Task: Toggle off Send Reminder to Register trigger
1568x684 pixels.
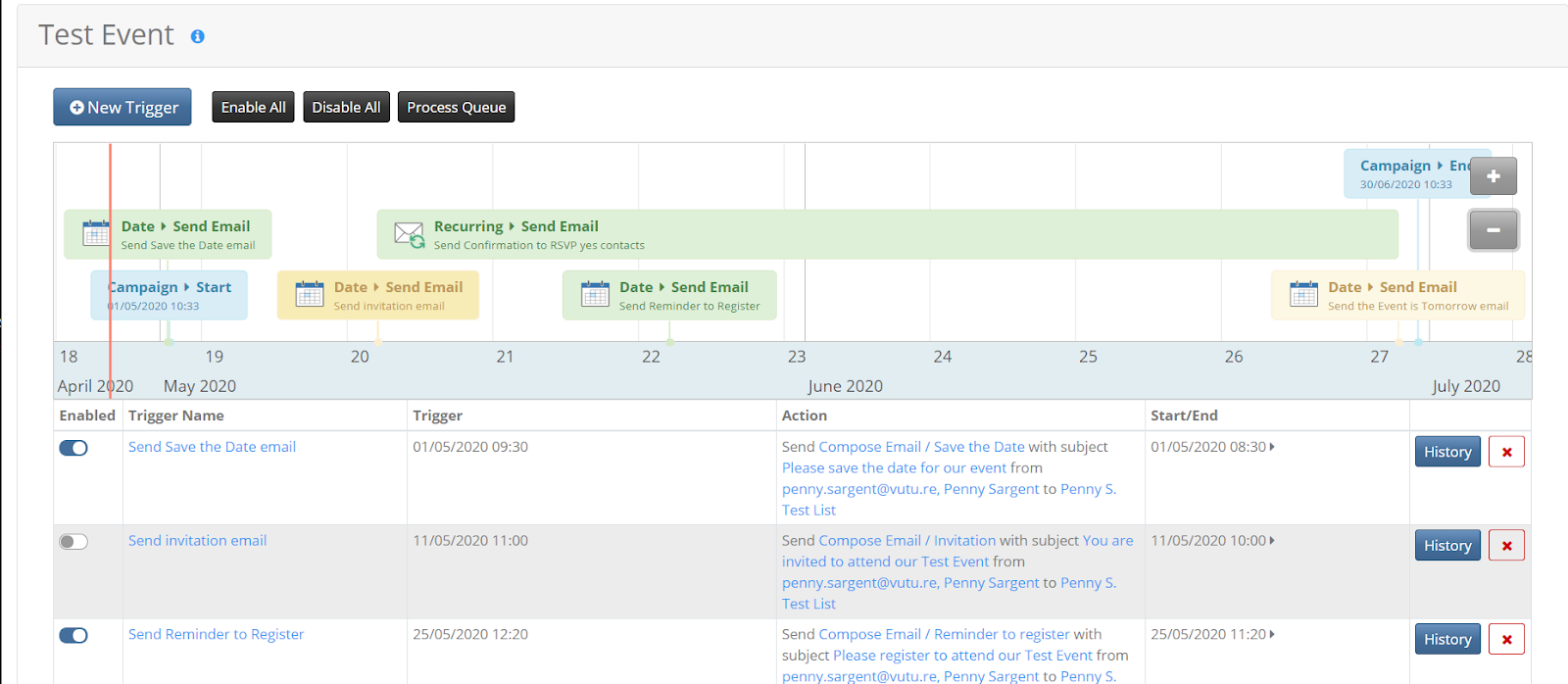Action: 73,636
